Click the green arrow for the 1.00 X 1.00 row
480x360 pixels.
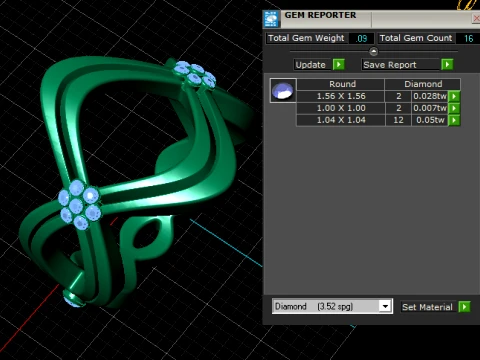pos(454,108)
